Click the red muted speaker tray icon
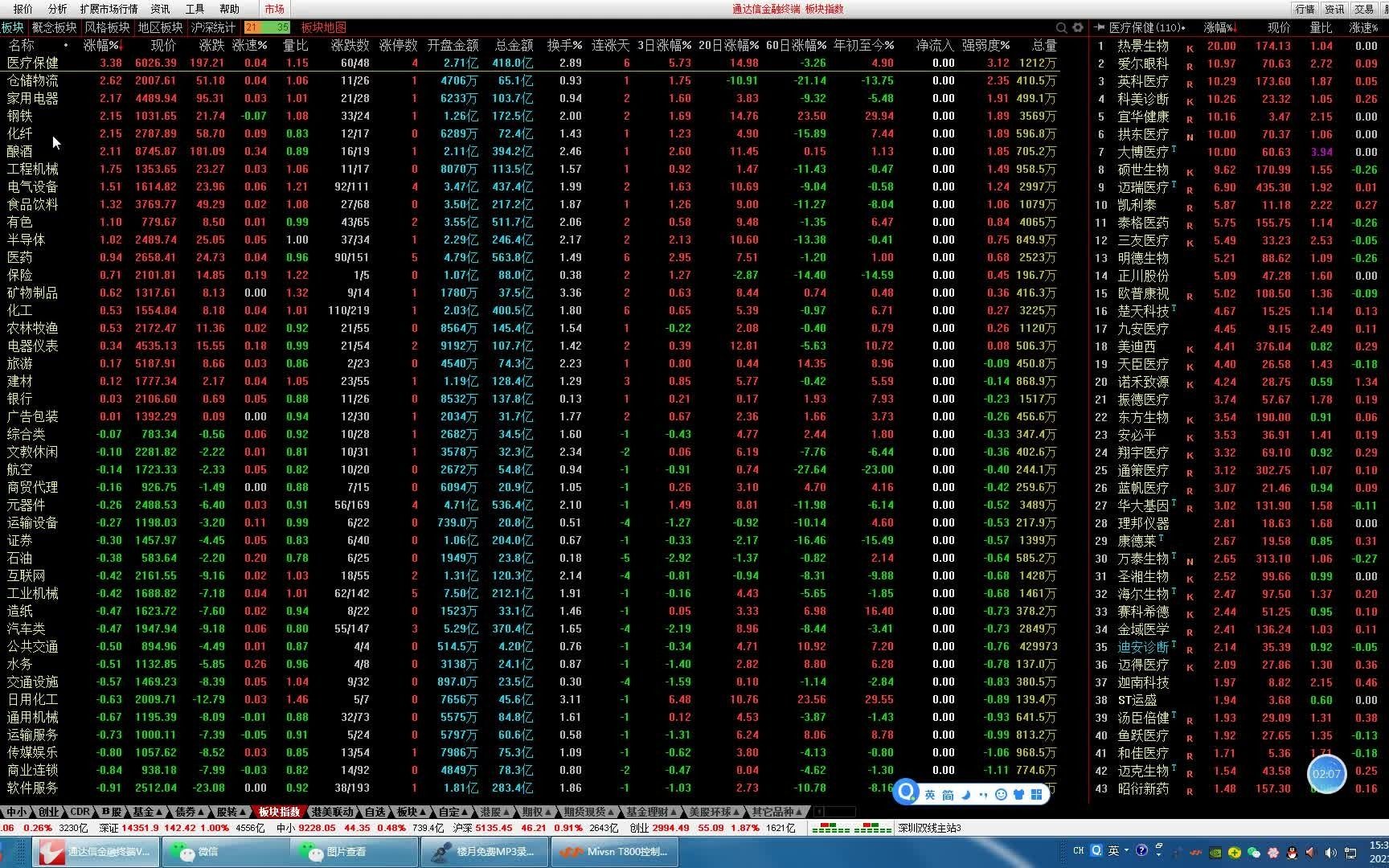This screenshot has height=868, width=1389. click(1311, 852)
